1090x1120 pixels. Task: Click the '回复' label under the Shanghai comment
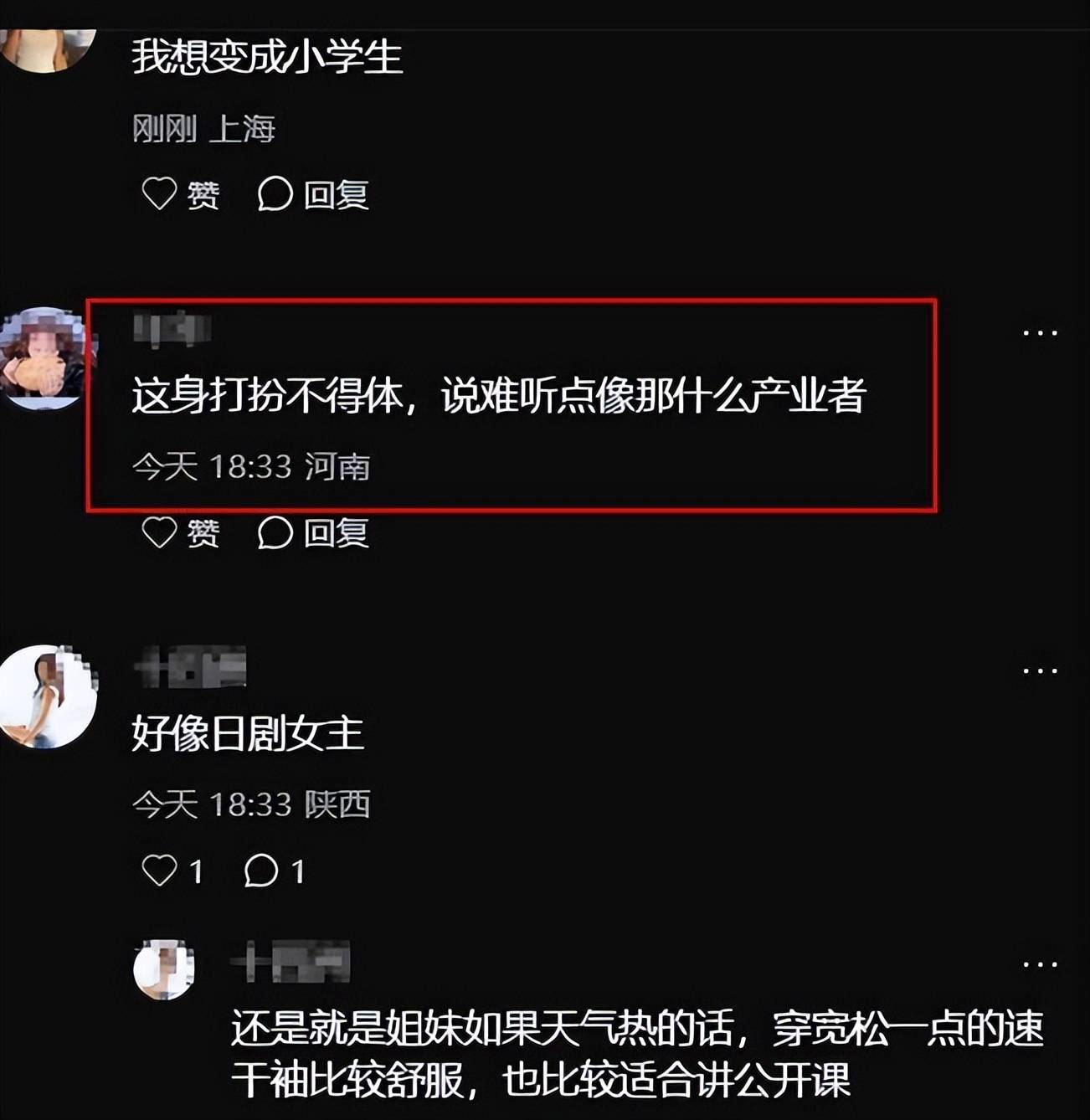[x=337, y=195]
